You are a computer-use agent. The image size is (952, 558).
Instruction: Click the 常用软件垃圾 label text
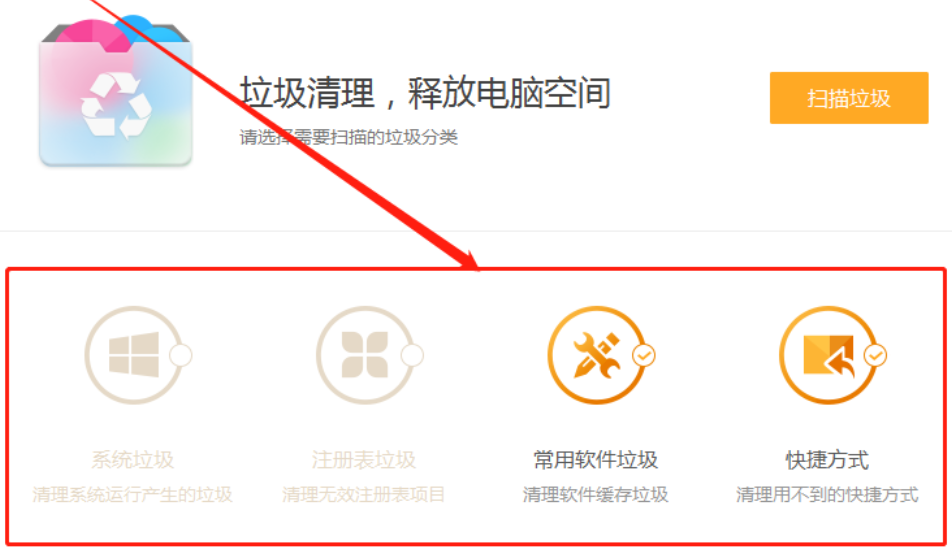[x=596, y=460]
